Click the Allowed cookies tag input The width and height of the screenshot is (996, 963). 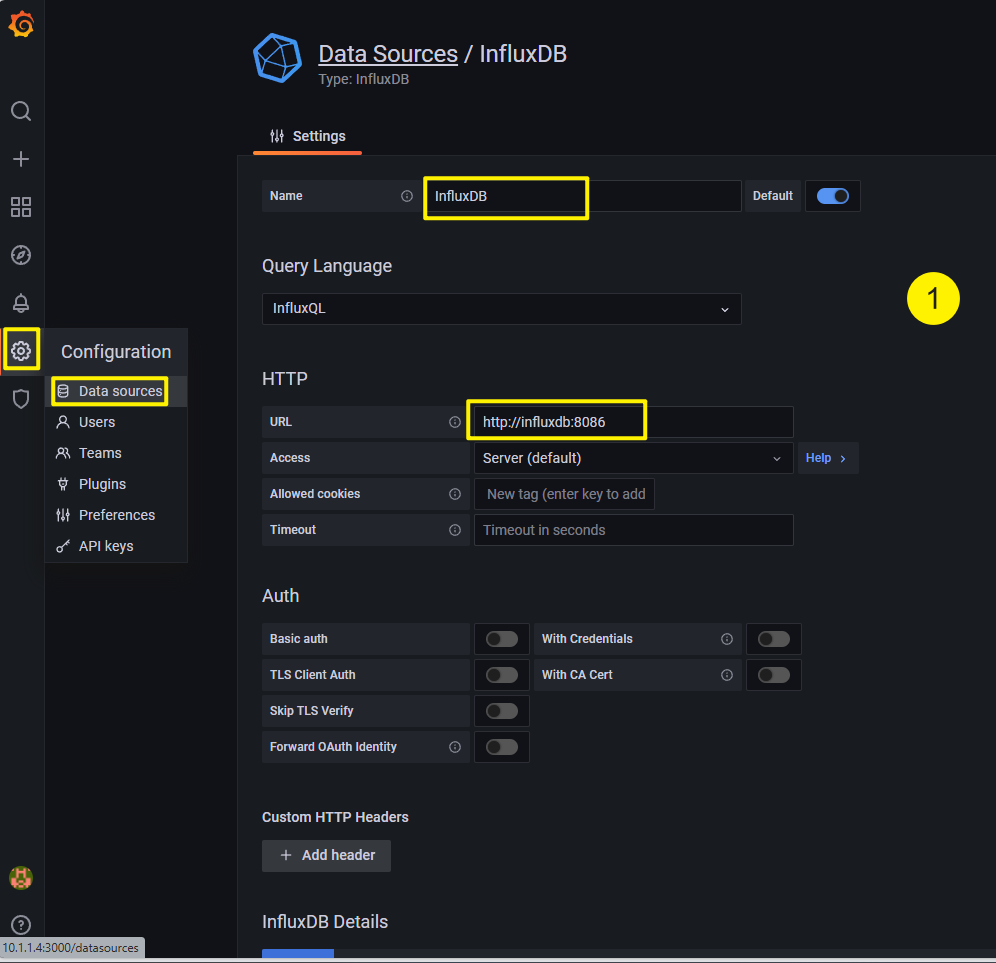point(565,494)
